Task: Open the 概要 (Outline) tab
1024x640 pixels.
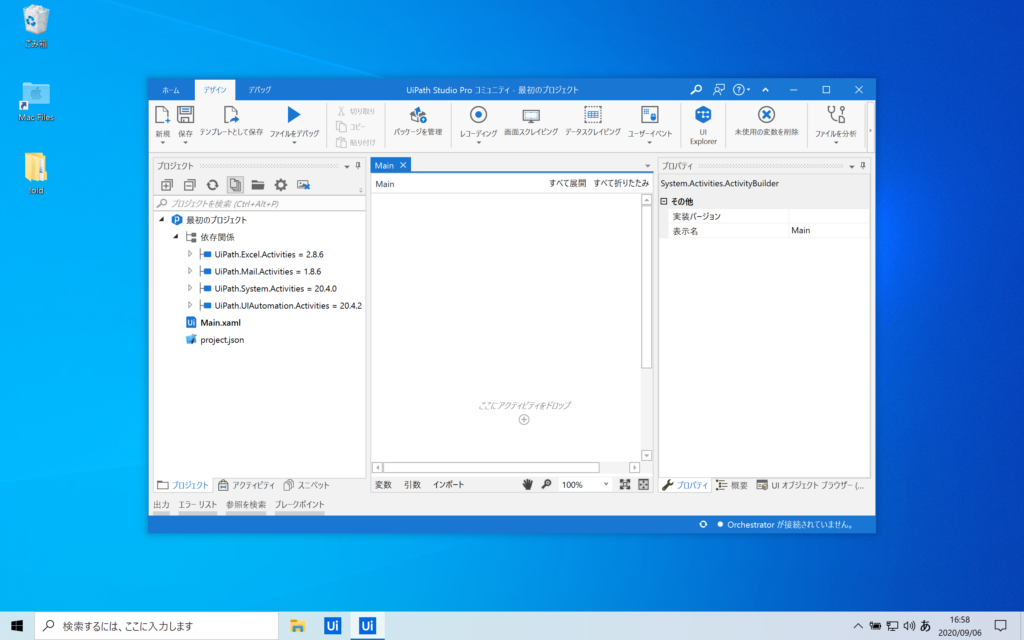Action: [731, 485]
